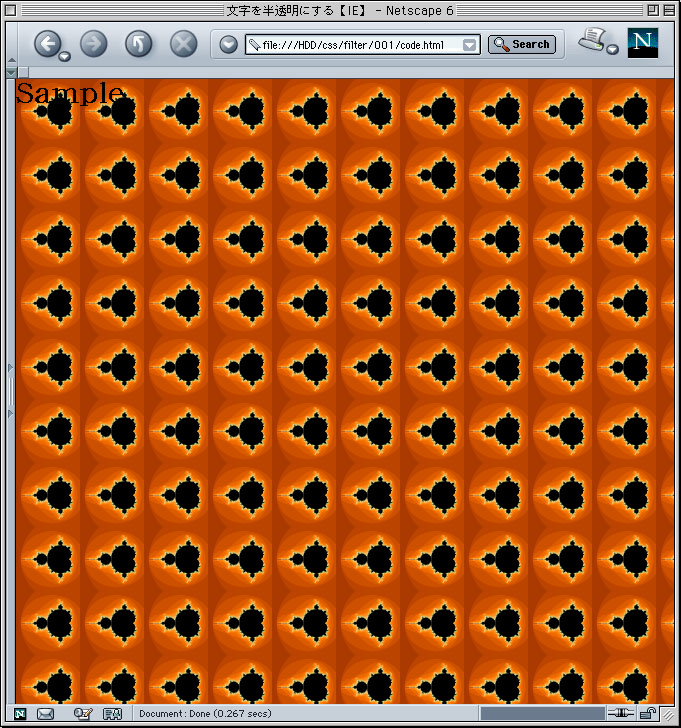Open Address Book from the status bar icon
Viewport: 681px width, 728px height.
point(112,714)
